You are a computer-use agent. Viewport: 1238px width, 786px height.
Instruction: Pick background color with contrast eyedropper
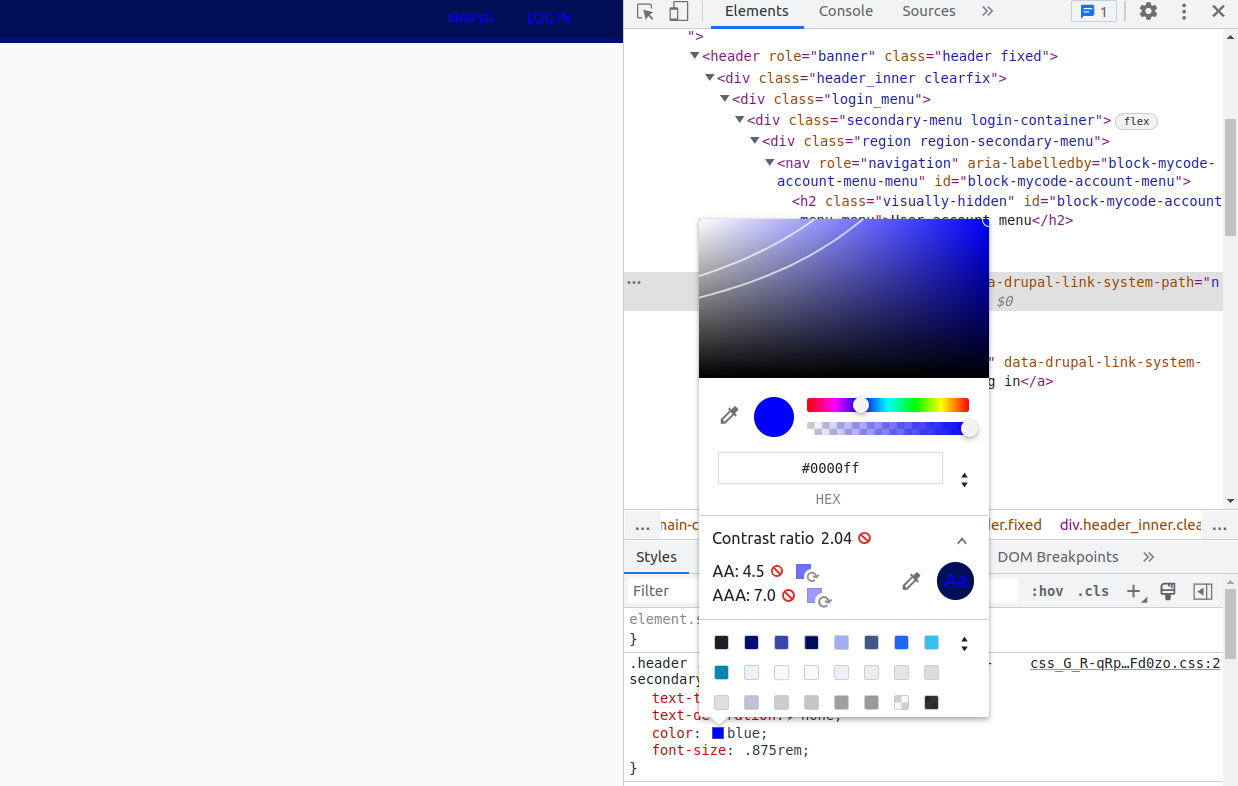coord(911,580)
